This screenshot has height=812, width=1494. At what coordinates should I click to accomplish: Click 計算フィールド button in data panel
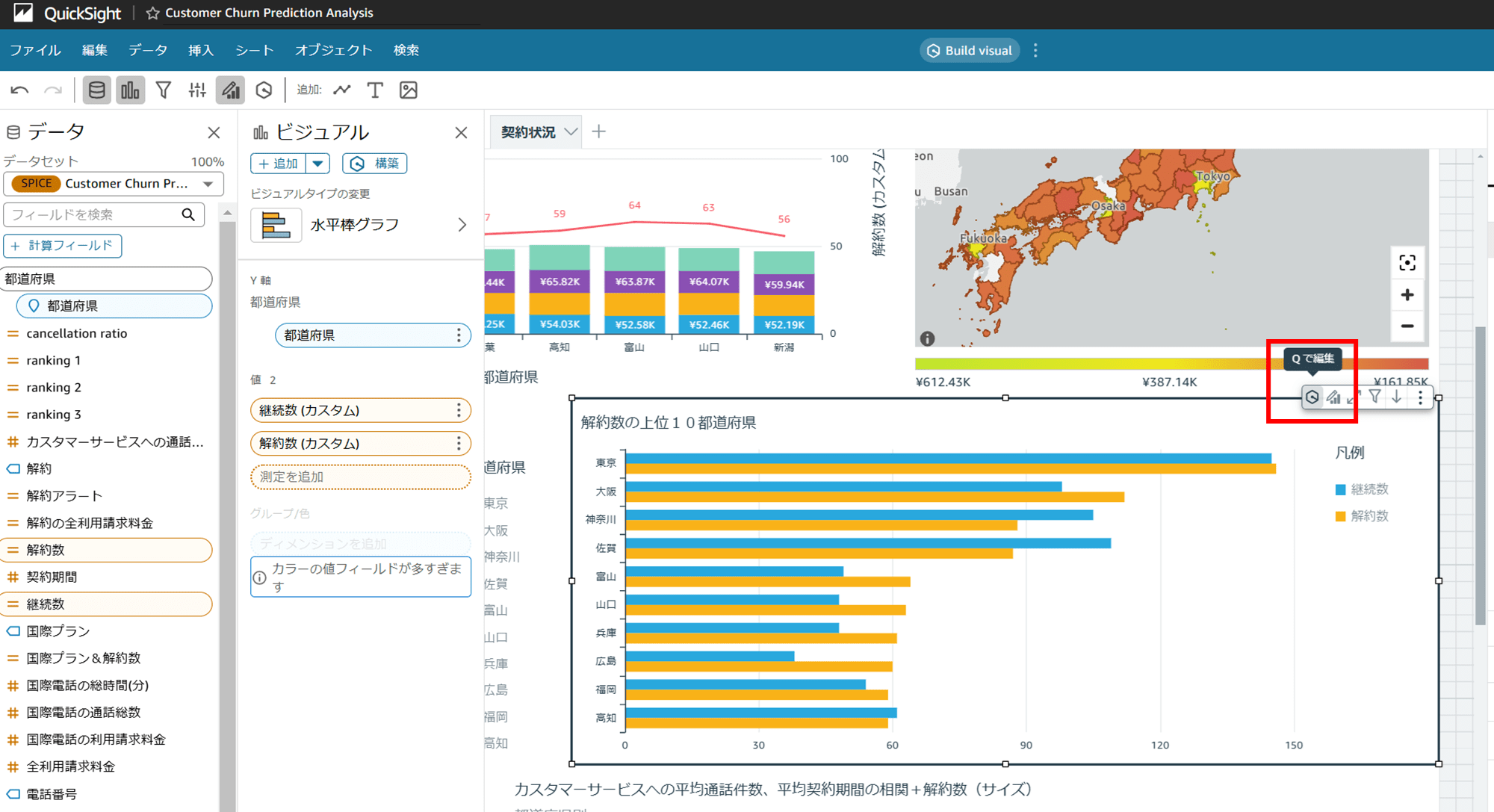(x=62, y=245)
